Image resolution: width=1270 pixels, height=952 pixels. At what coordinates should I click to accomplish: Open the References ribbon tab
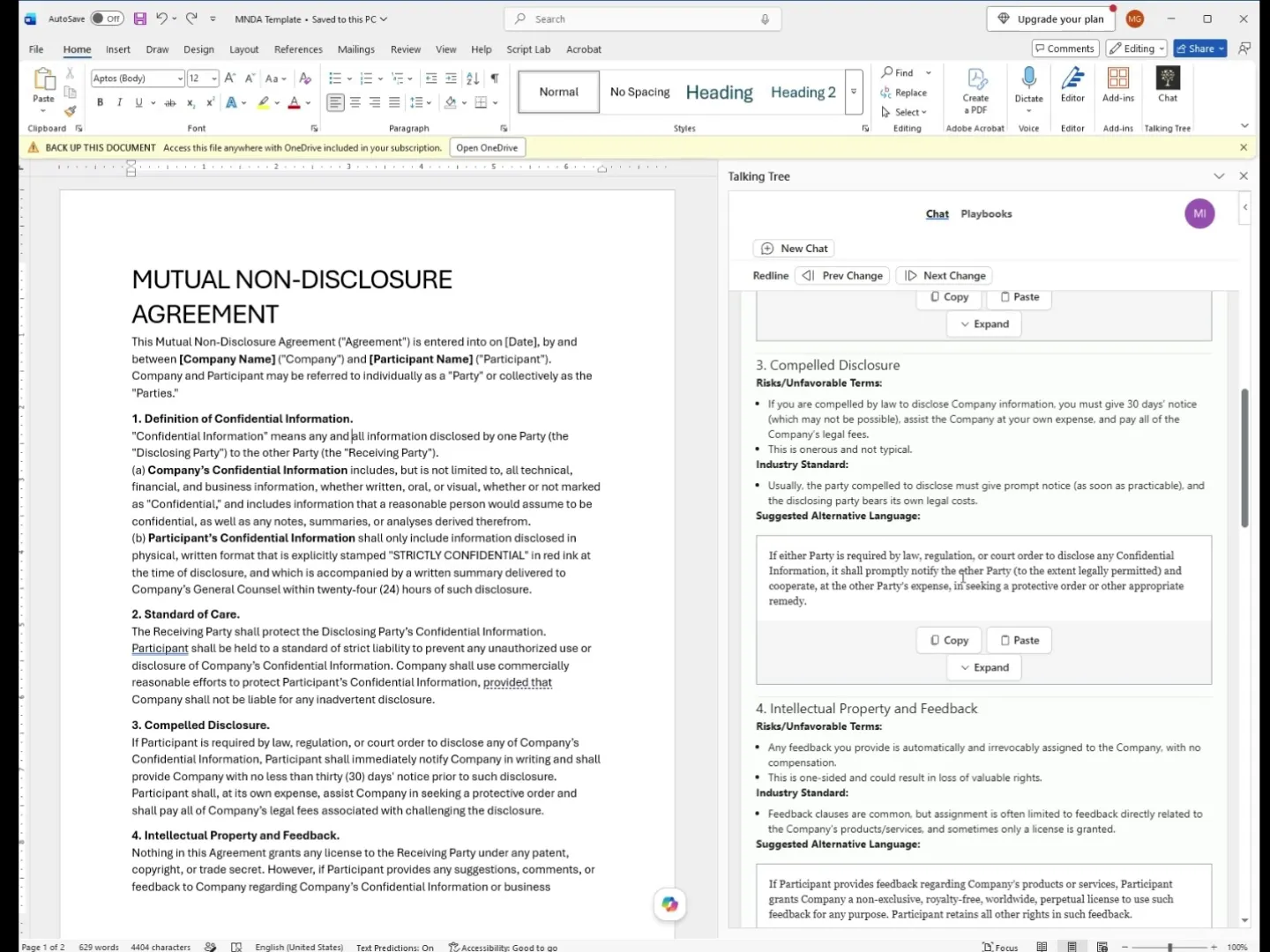click(298, 49)
